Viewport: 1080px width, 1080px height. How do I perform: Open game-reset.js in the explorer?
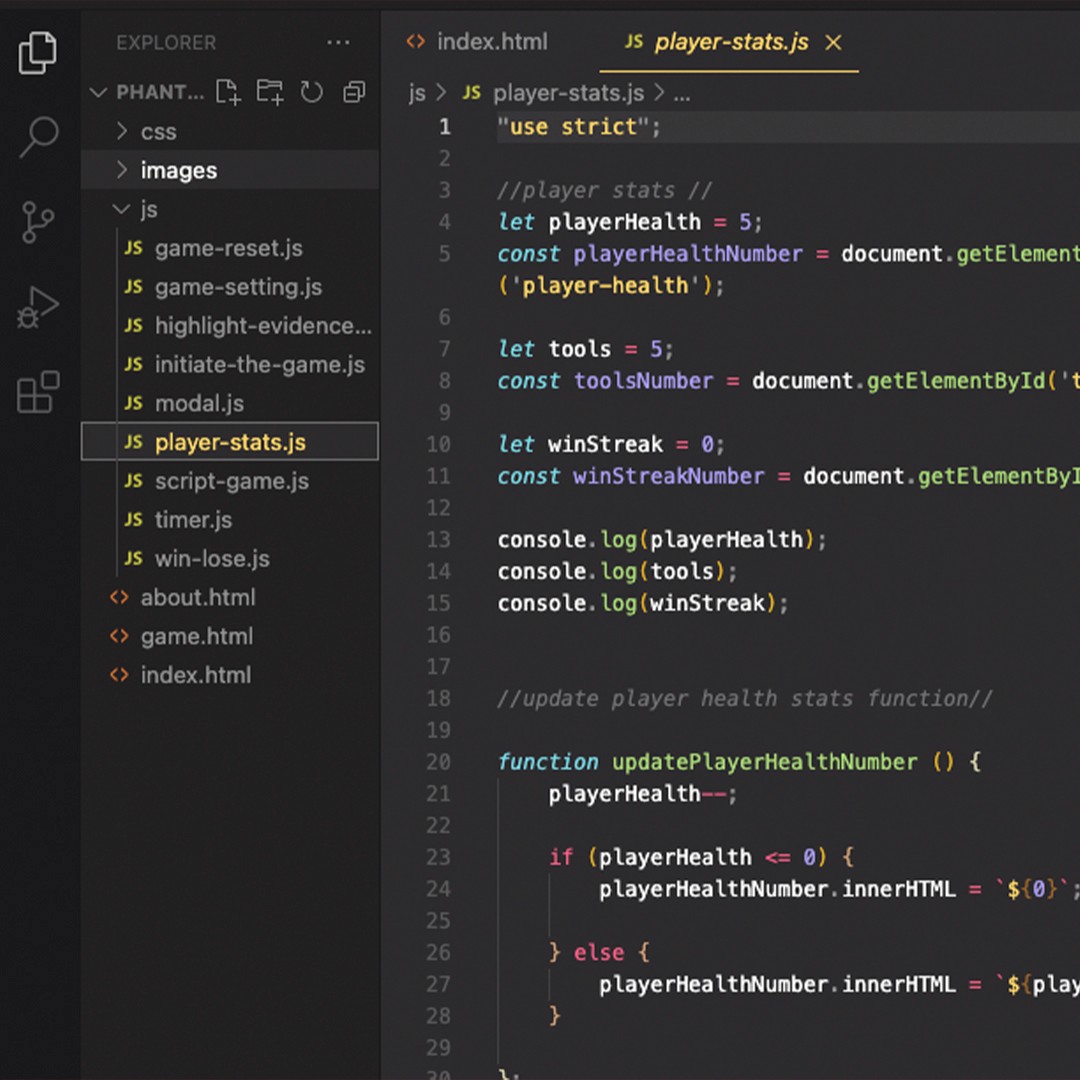point(230,247)
